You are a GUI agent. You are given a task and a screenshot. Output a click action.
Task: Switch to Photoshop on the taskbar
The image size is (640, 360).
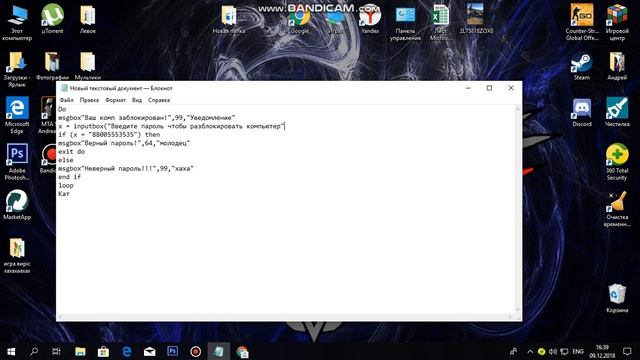(x=173, y=351)
